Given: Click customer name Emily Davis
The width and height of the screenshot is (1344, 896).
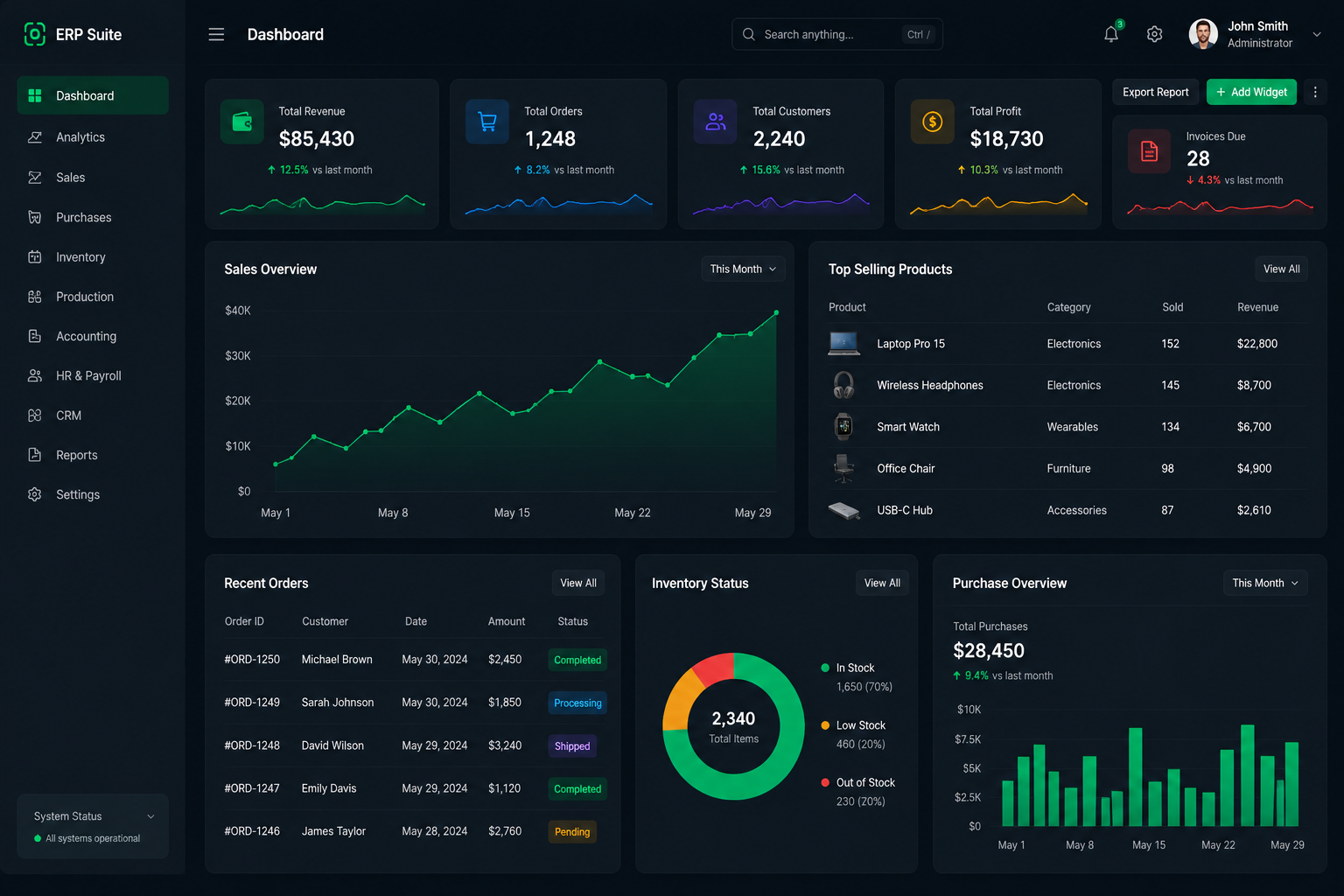Looking at the screenshot, I should pos(329,788).
